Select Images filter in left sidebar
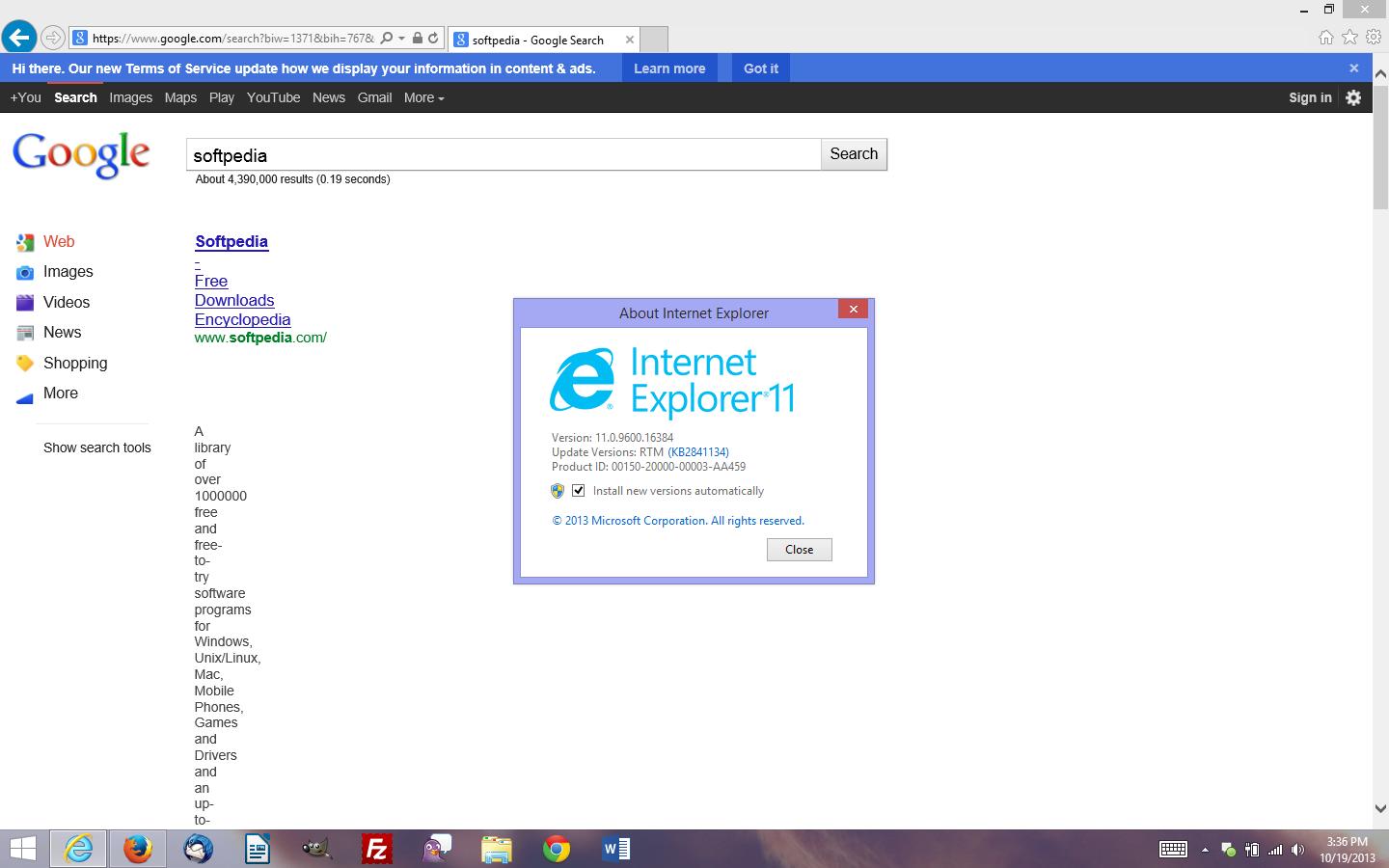The image size is (1389, 868). (68, 272)
